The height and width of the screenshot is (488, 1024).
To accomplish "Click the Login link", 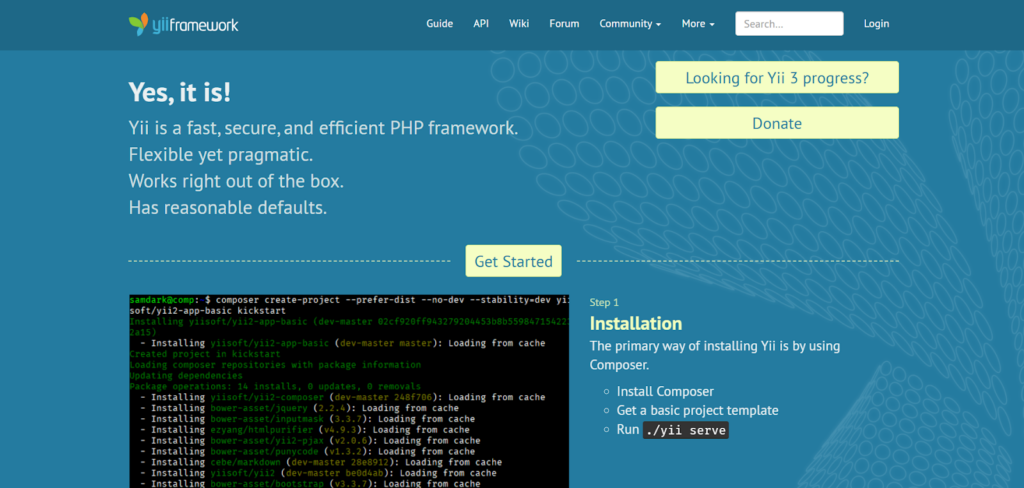I will click(x=876, y=24).
